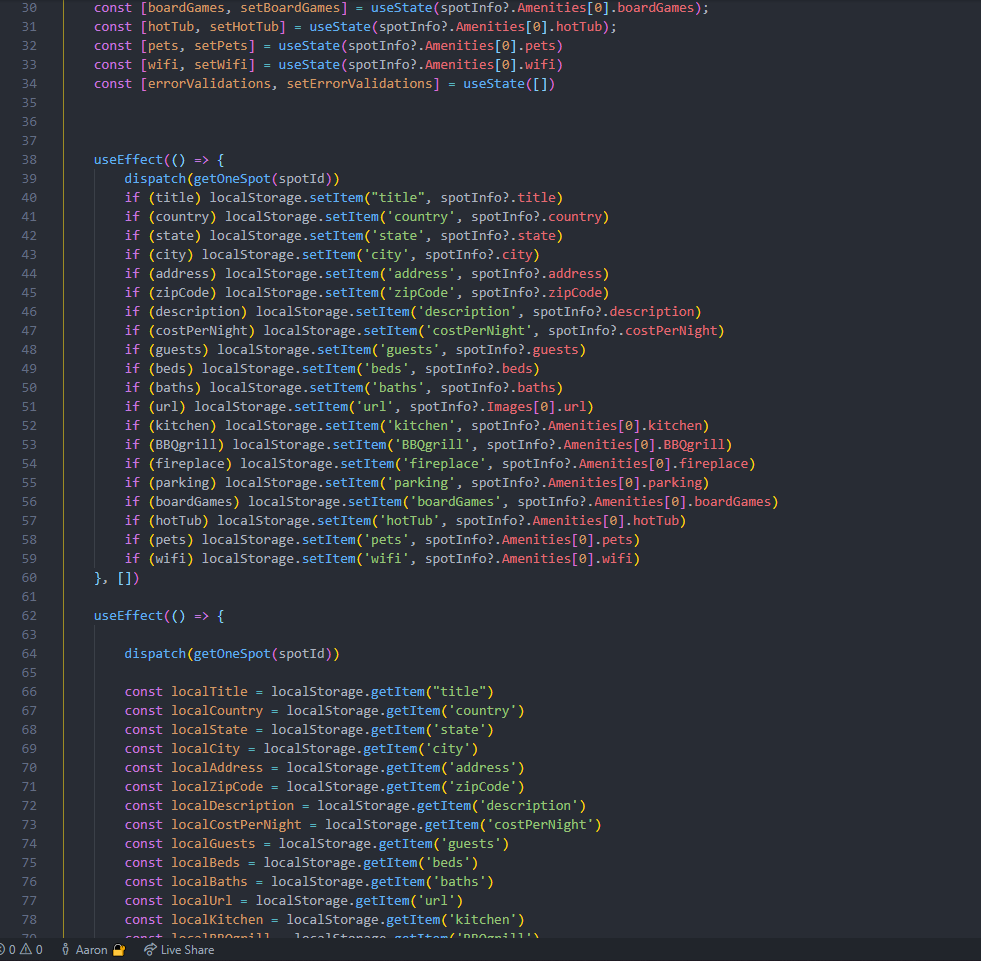The image size is (981, 961).
Task: Click localCostPerNight variable on line 73
Action: (236, 825)
